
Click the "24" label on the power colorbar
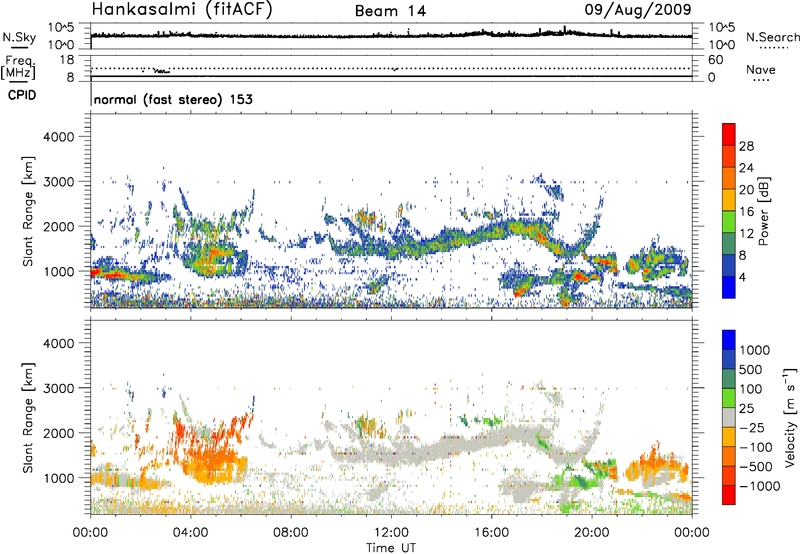(x=746, y=168)
